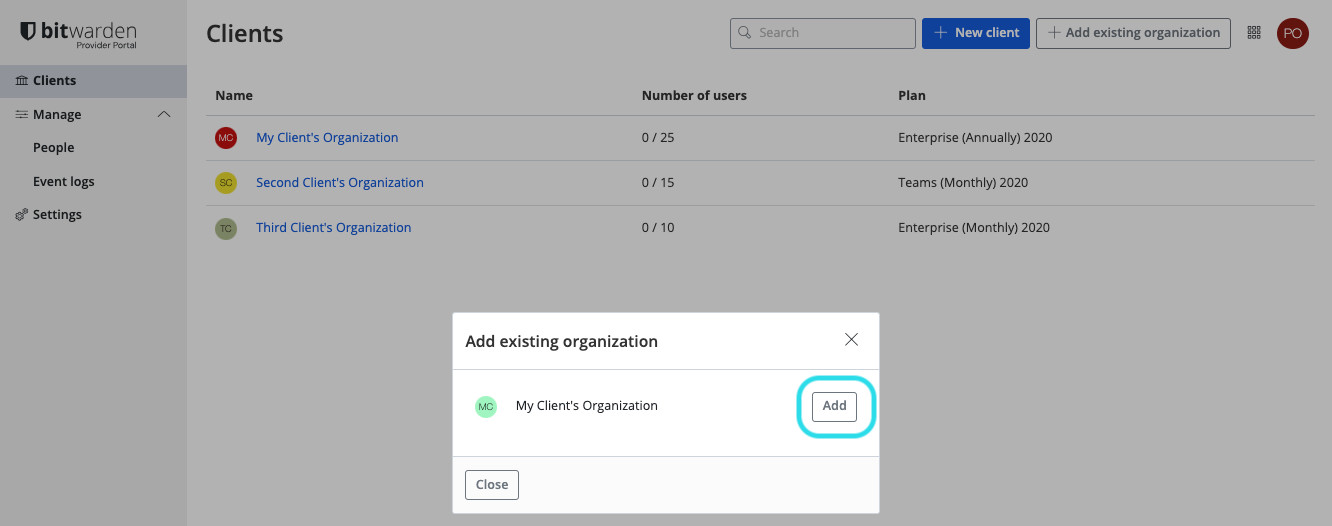Go to Event logs page

pyautogui.click(x=64, y=181)
